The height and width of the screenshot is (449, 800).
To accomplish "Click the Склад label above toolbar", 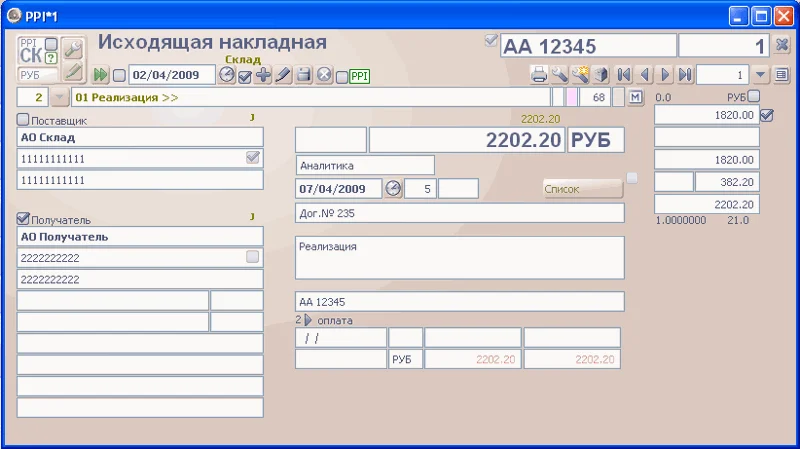I will click(243, 59).
